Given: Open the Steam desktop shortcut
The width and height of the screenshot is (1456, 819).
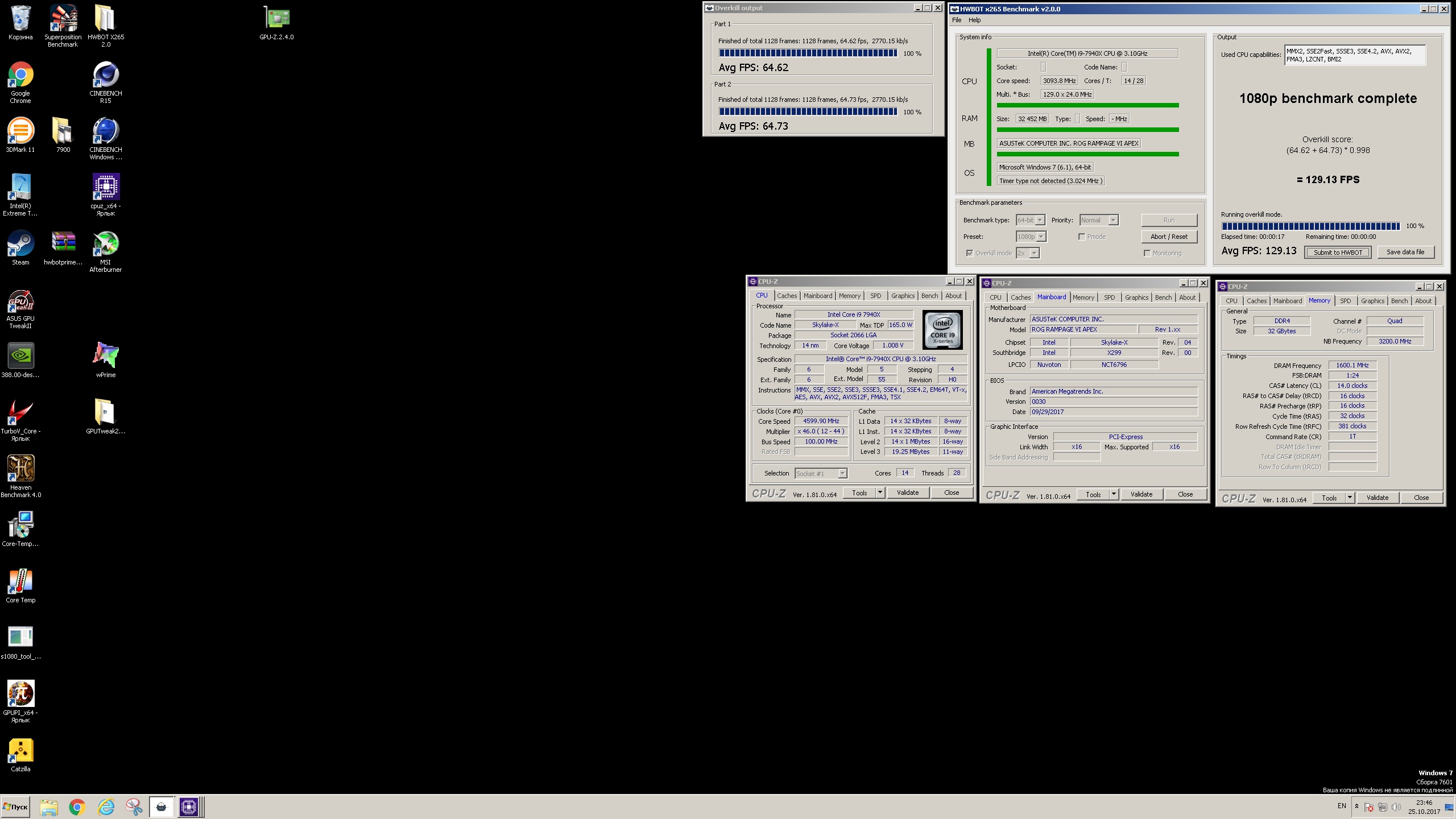Looking at the screenshot, I should (x=20, y=247).
